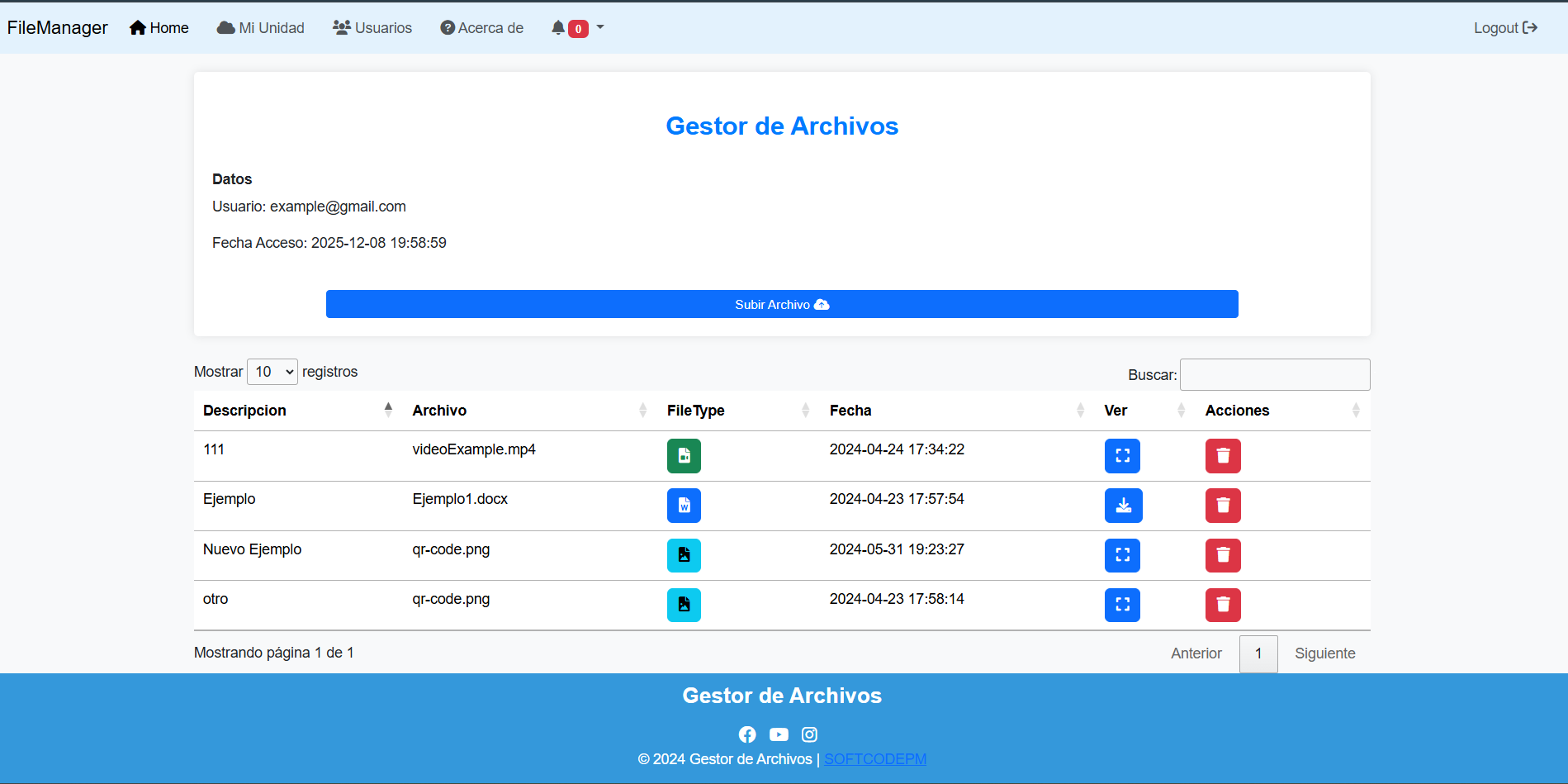Click the Logout option
1568x784 pixels.
coord(1504,27)
